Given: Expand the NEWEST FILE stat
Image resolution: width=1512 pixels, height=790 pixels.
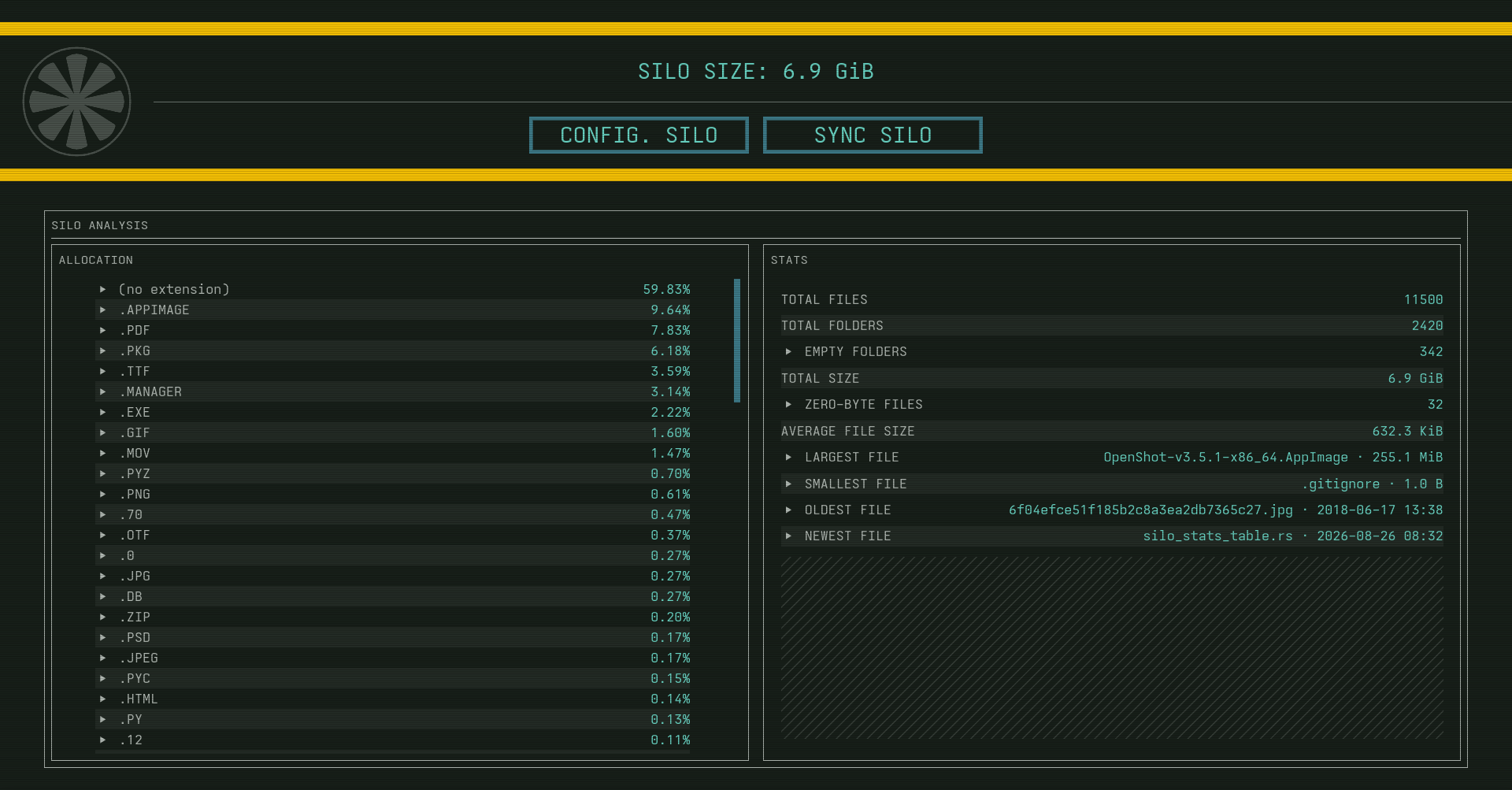Looking at the screenshot, I should click(788, 536).
